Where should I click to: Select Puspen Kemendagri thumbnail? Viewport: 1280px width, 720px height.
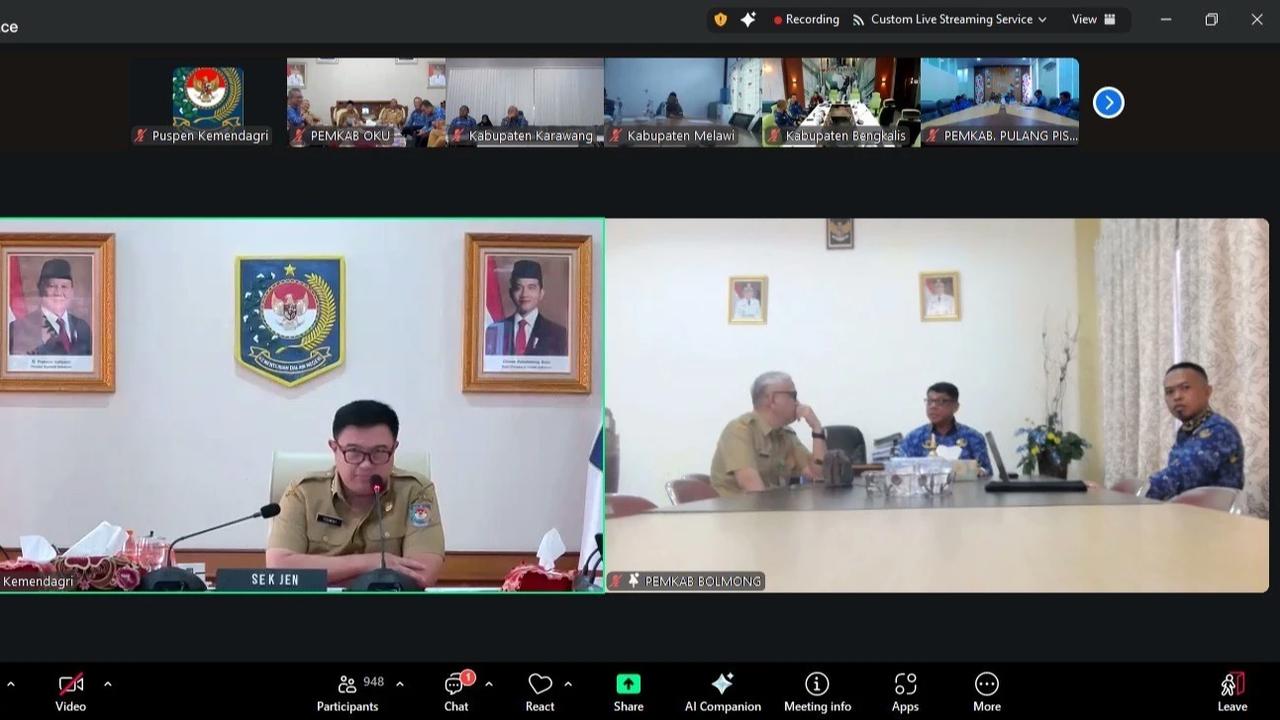(208, 102)
